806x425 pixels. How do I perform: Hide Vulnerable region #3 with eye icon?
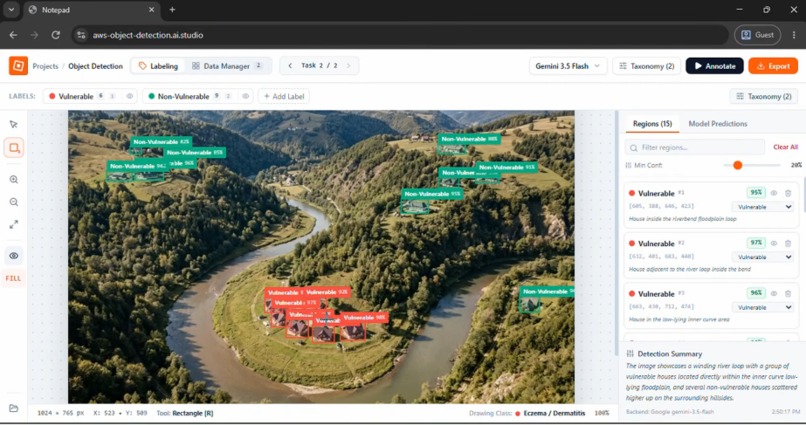point(774,293)
